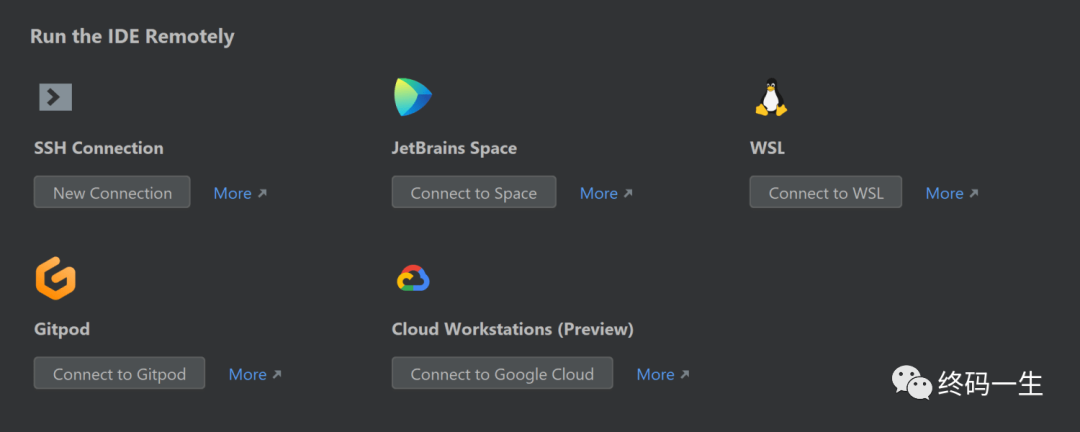
Task: Click the JetBrains Space logo icon
Action: [413, 96]
